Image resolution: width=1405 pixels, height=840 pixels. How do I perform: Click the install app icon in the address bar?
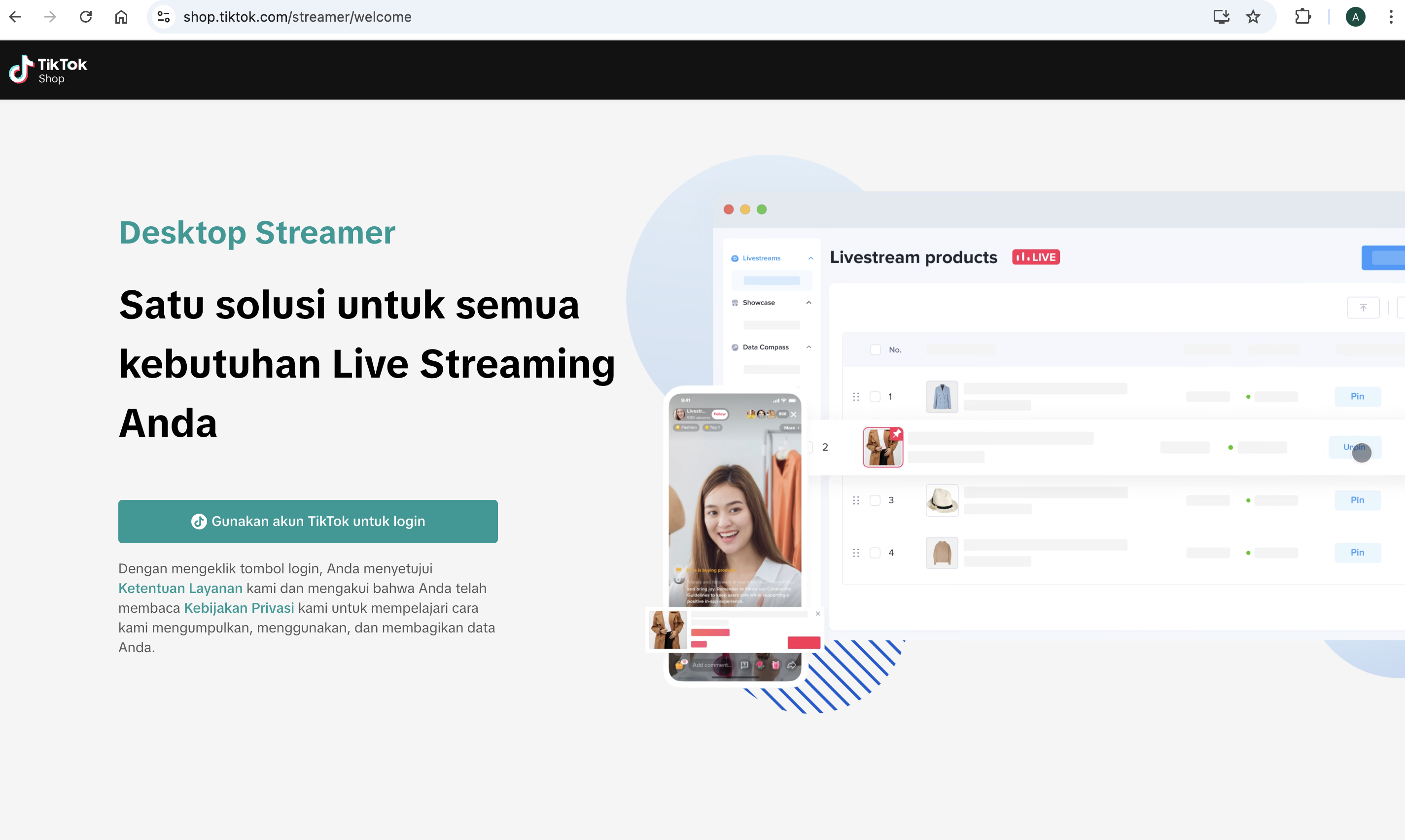click(1221, 17)
